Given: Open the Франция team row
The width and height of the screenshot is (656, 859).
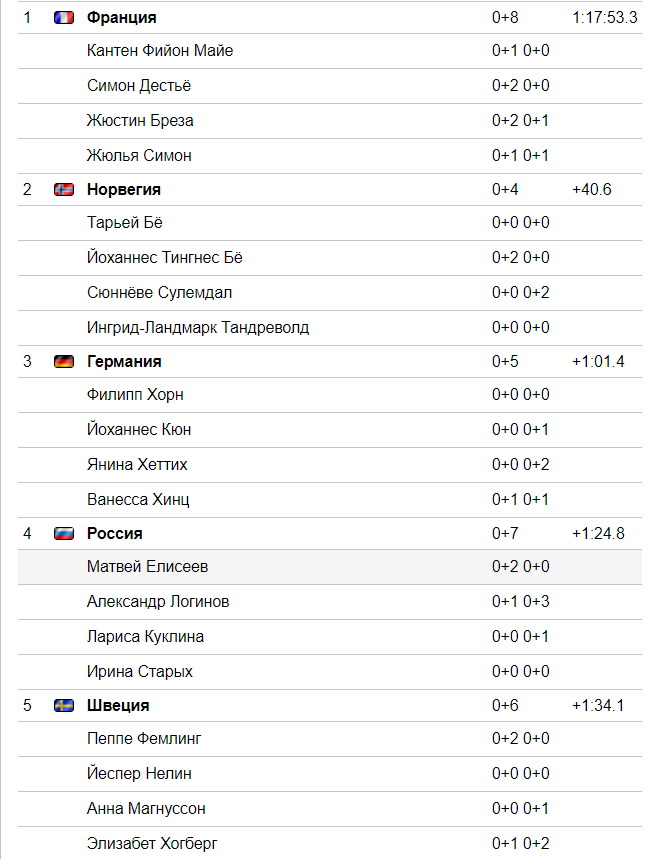Looking at the screenshot, I should click(x=330, y=18).
